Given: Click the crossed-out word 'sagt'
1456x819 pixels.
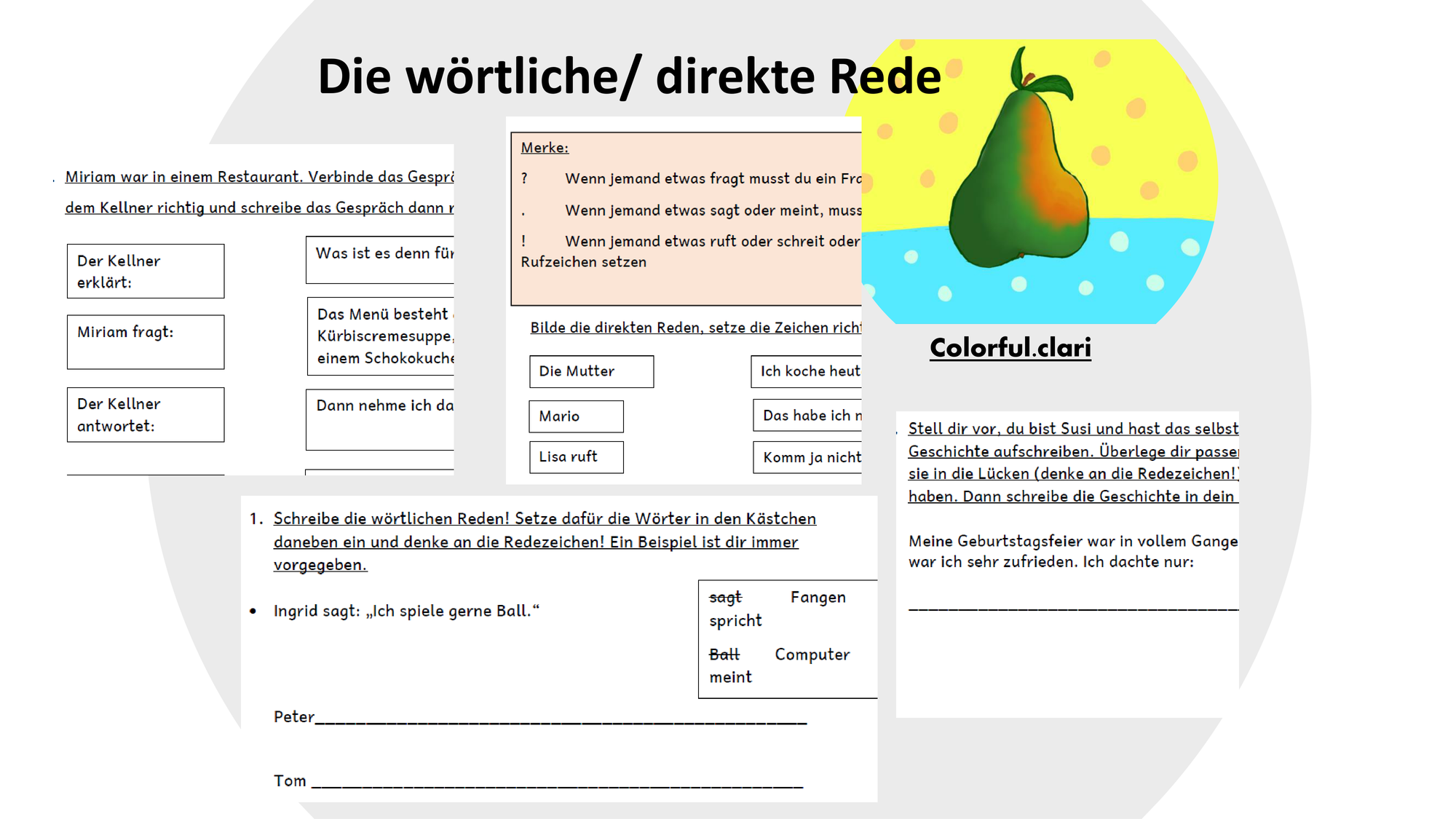Looking at the screenshot, I should tap(725, 598).
